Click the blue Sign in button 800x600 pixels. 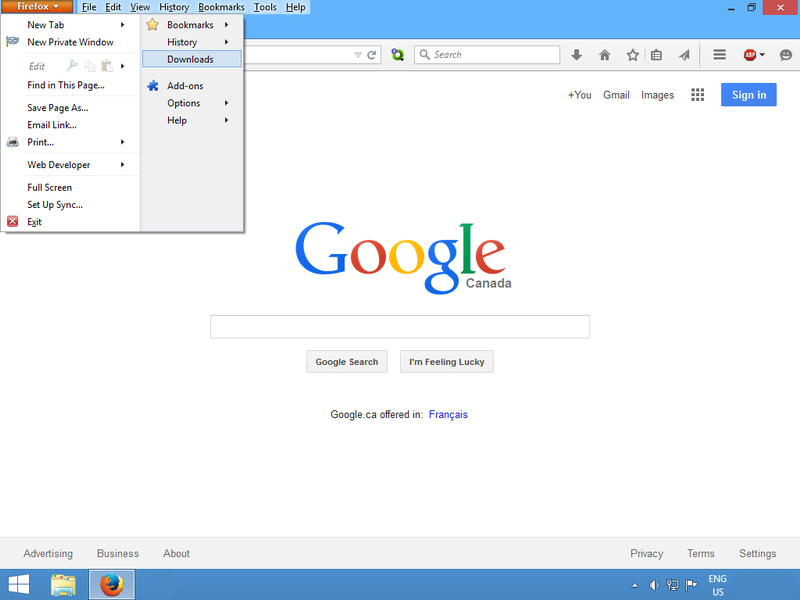(748, 95)
